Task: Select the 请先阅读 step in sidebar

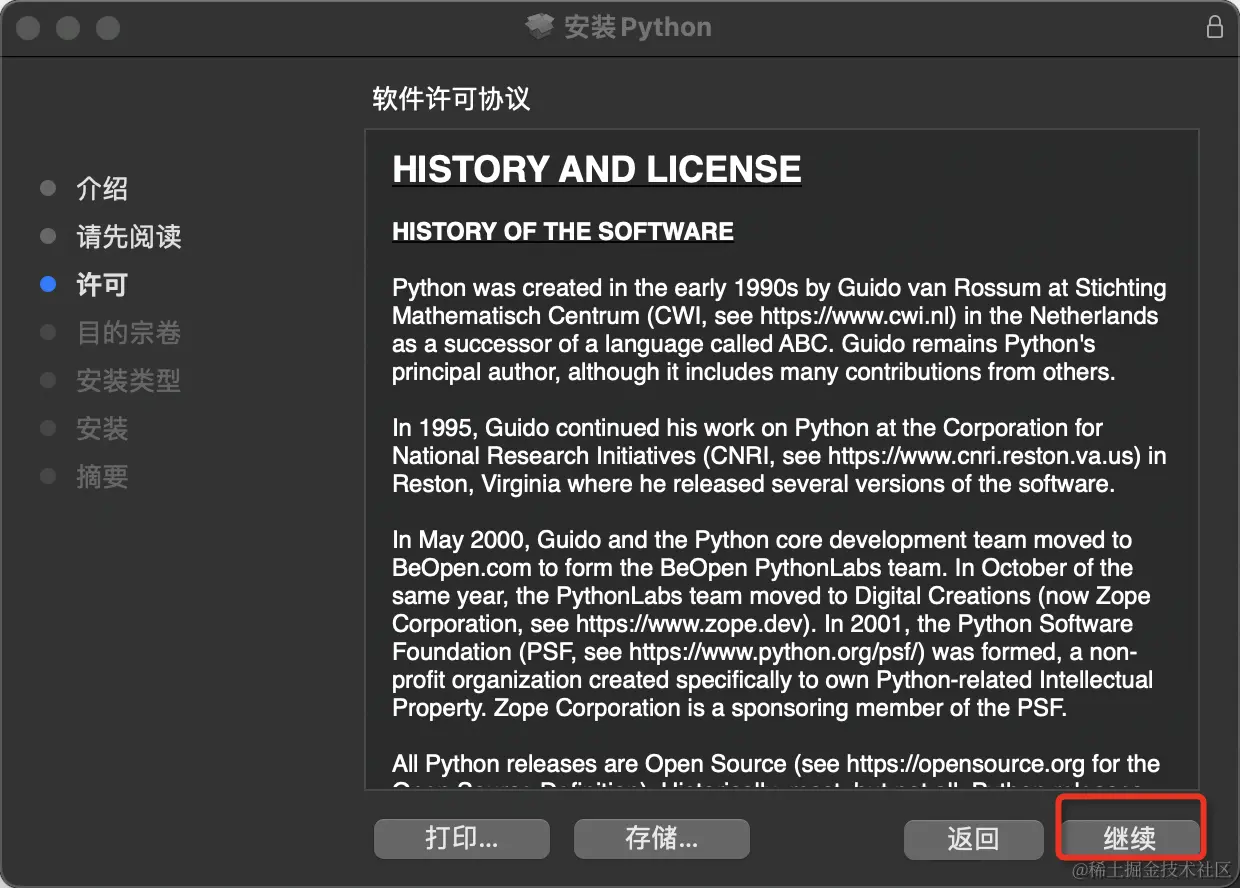Action: pyautogui.click(x=129, y=237)
